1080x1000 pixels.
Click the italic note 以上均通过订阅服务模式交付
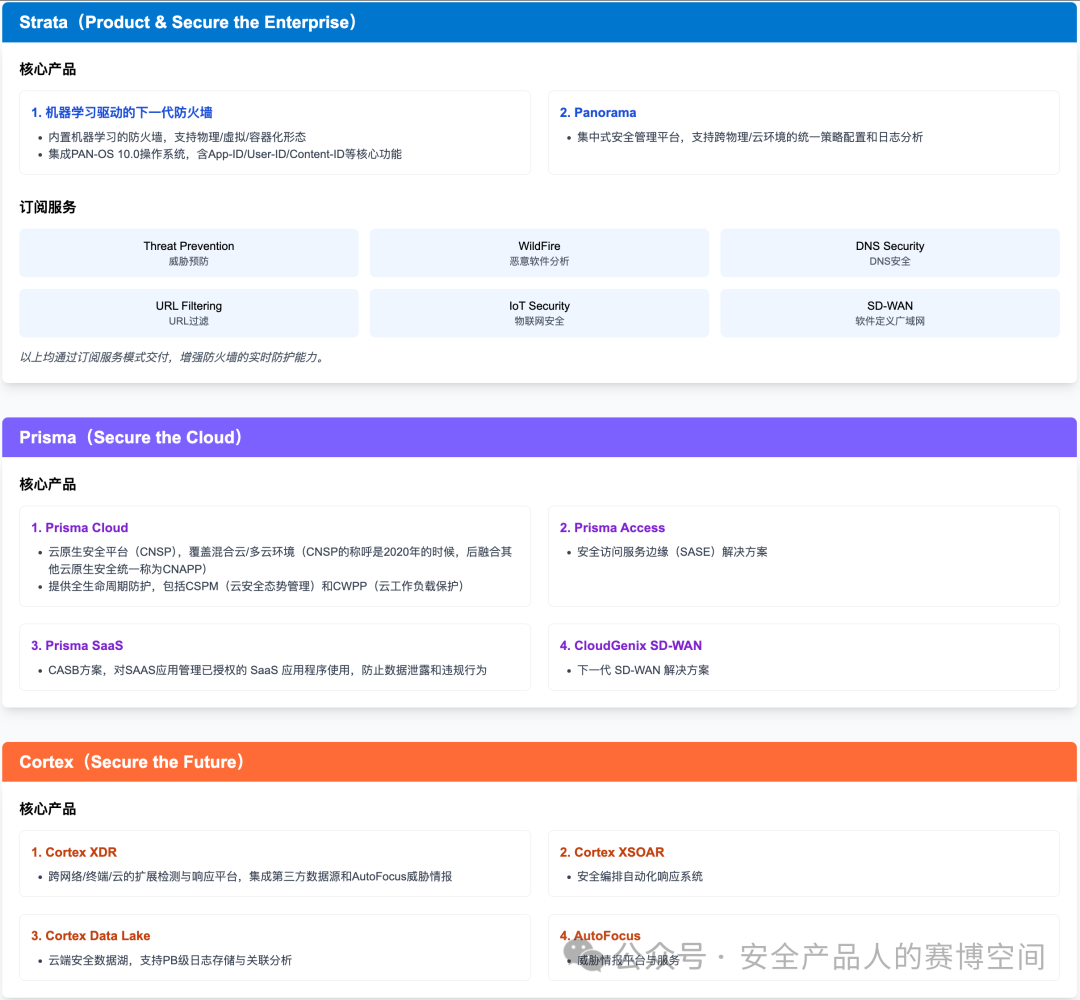pos(173,357)
